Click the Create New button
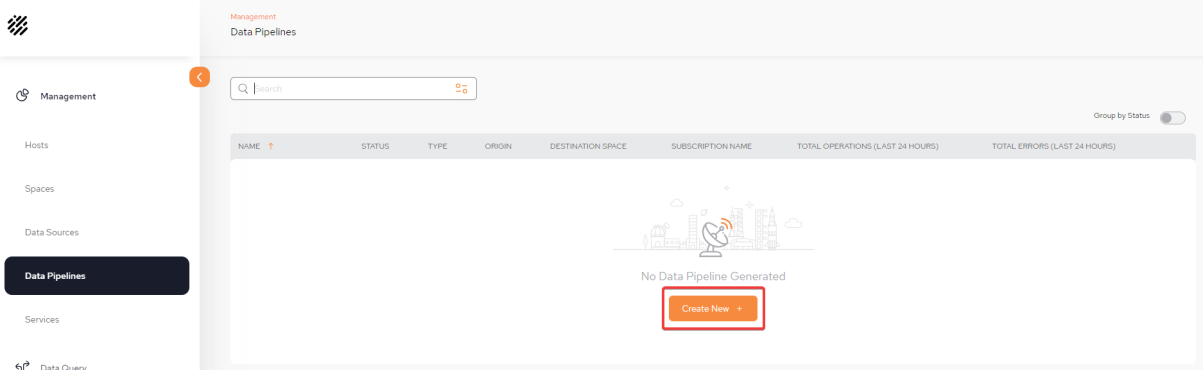 [713, 309]
